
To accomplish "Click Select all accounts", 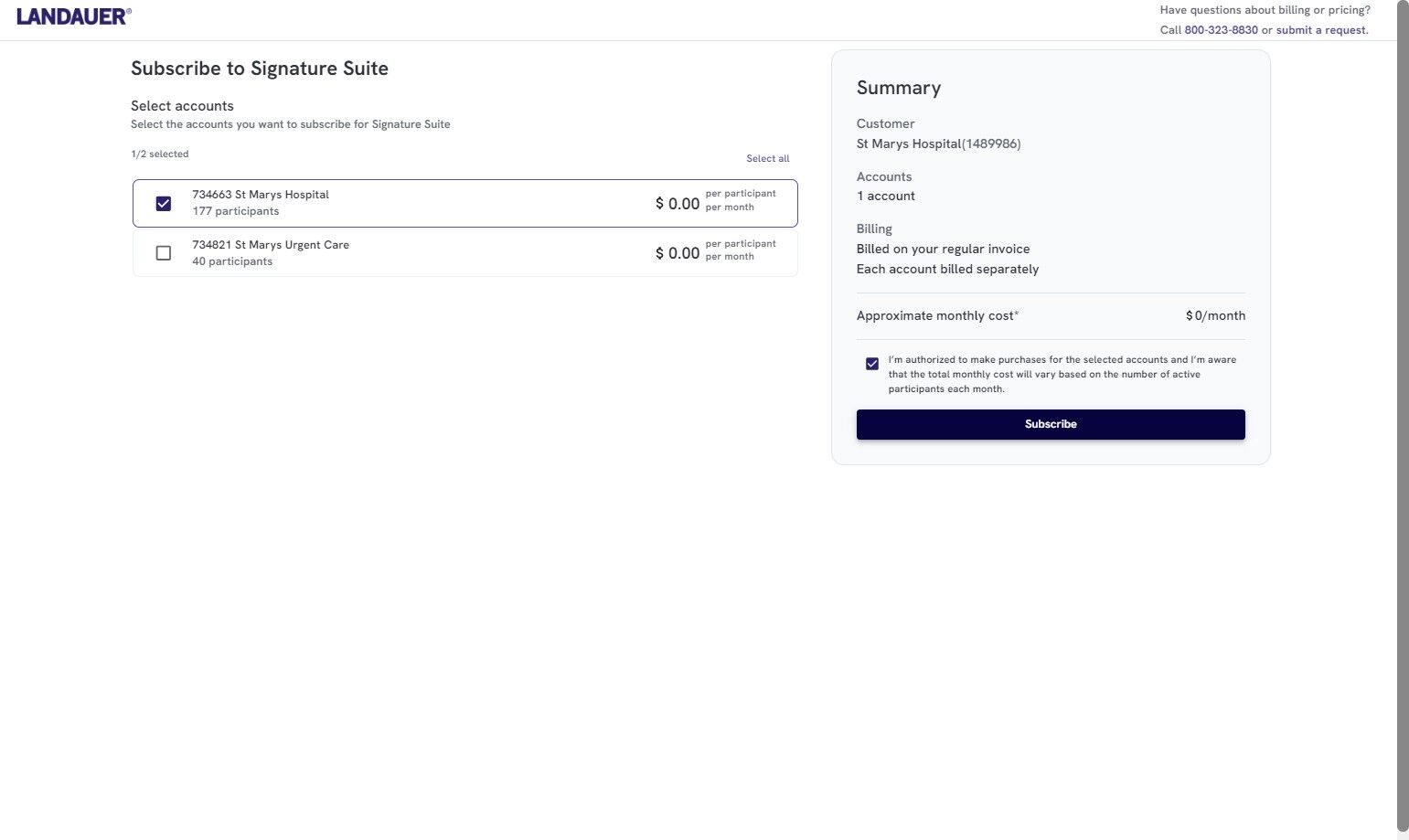I will tap(767, 159).
